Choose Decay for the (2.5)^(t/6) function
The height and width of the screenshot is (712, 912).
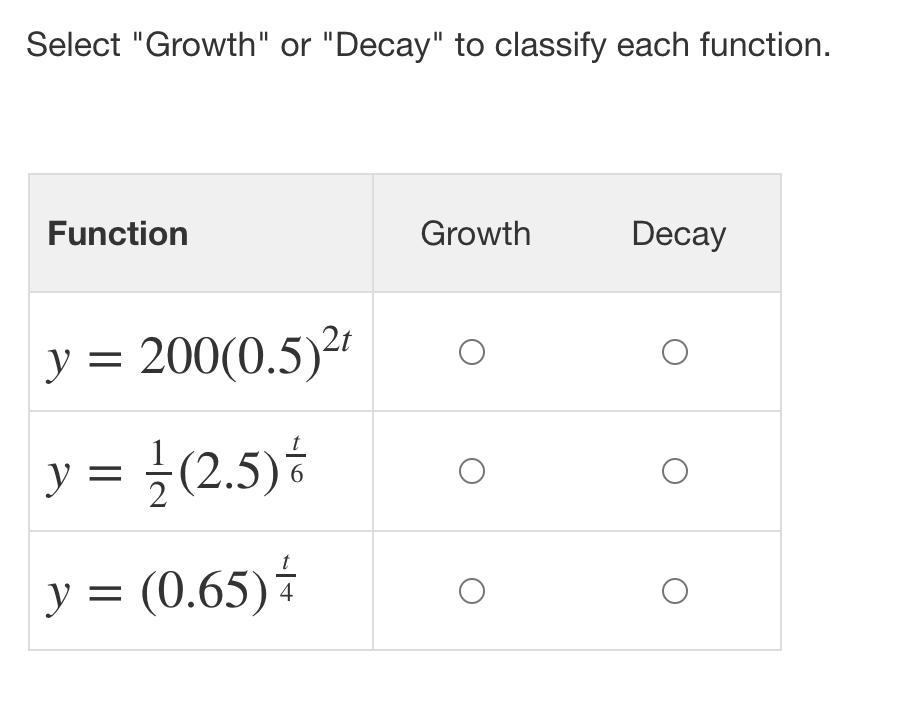675,471
